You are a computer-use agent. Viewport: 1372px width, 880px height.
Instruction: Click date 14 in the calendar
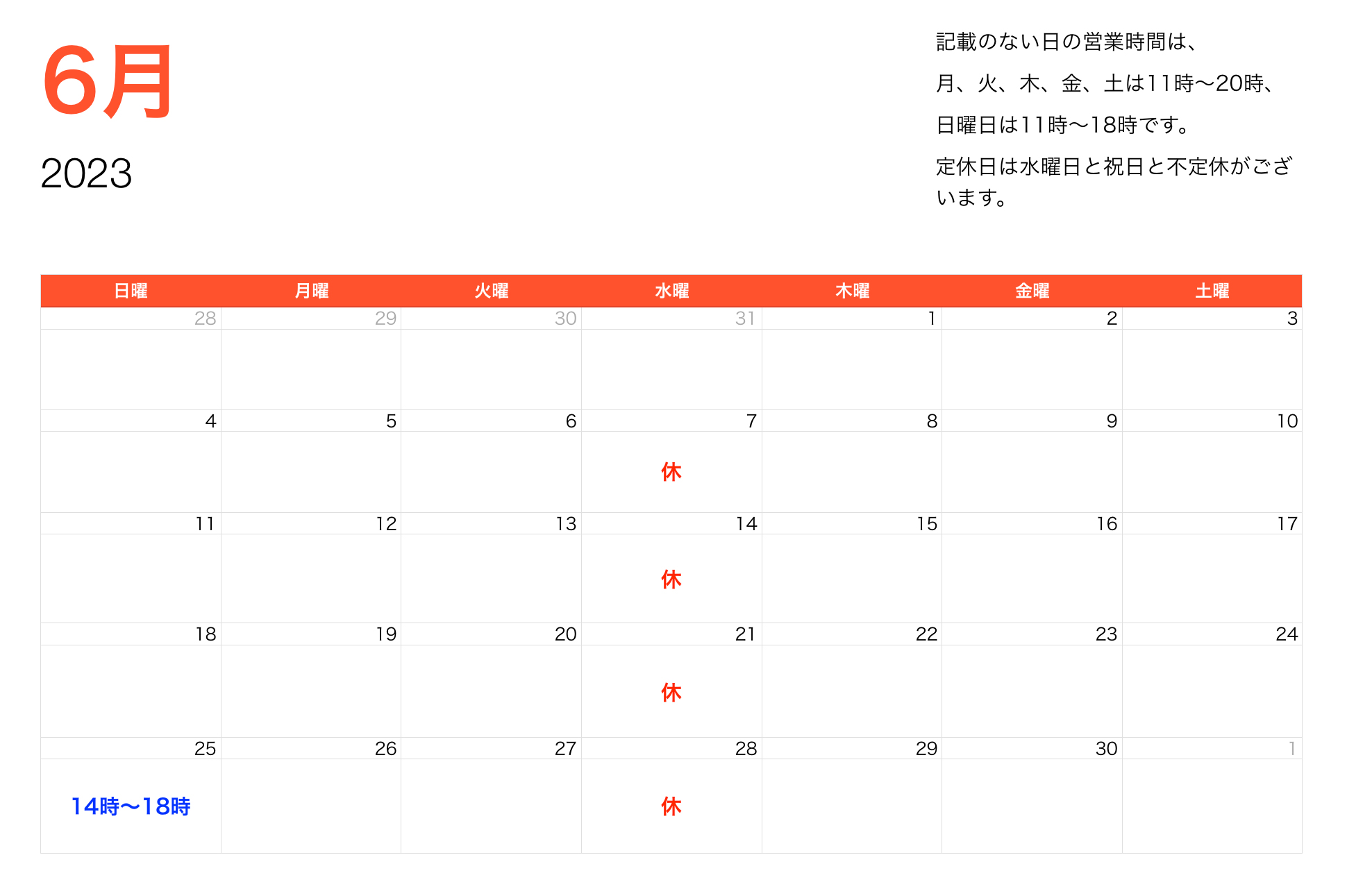(x=746, y=524)
